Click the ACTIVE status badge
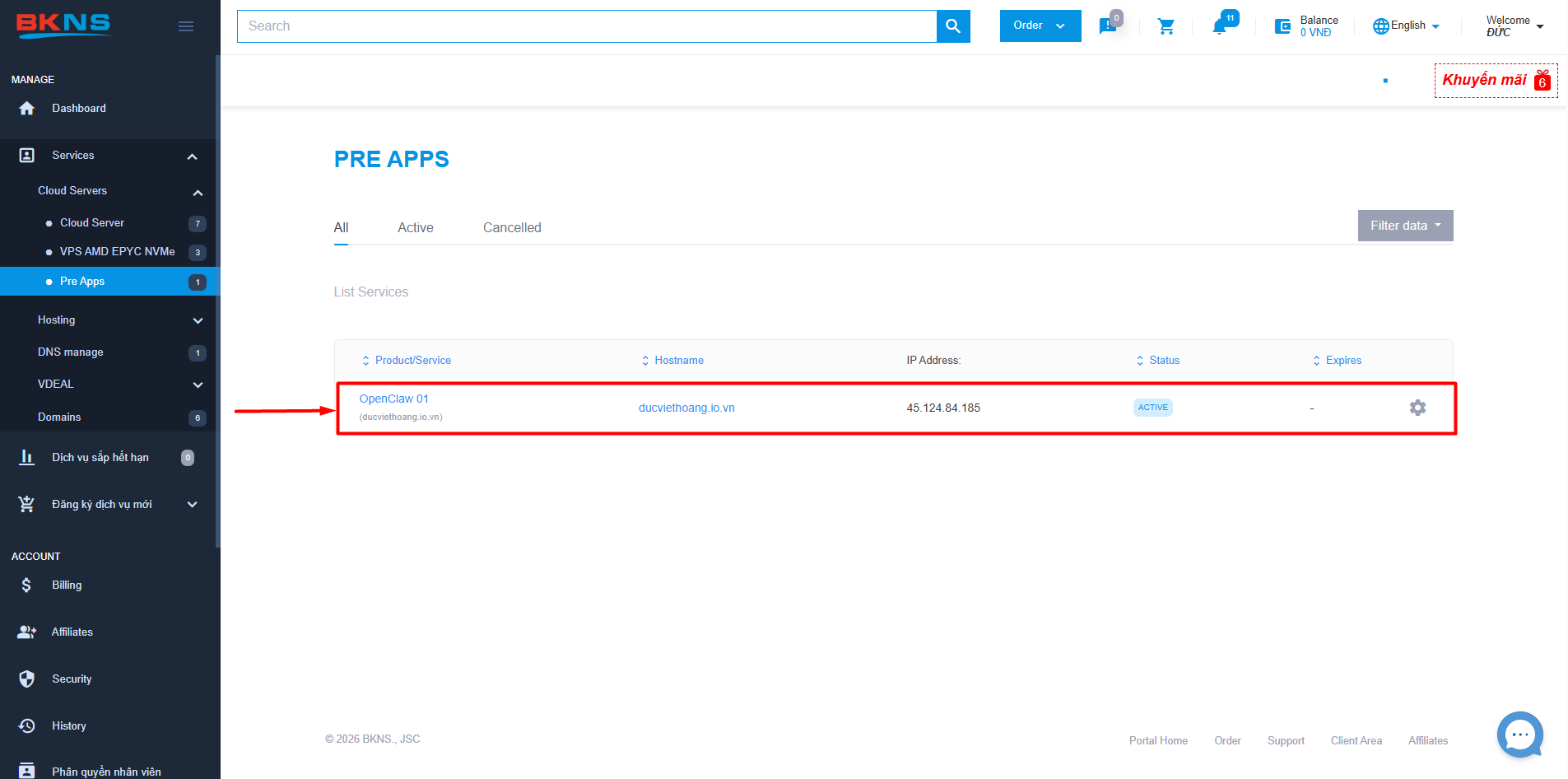The width and height of the screenshot is (1568, 779). (1152, 408)
